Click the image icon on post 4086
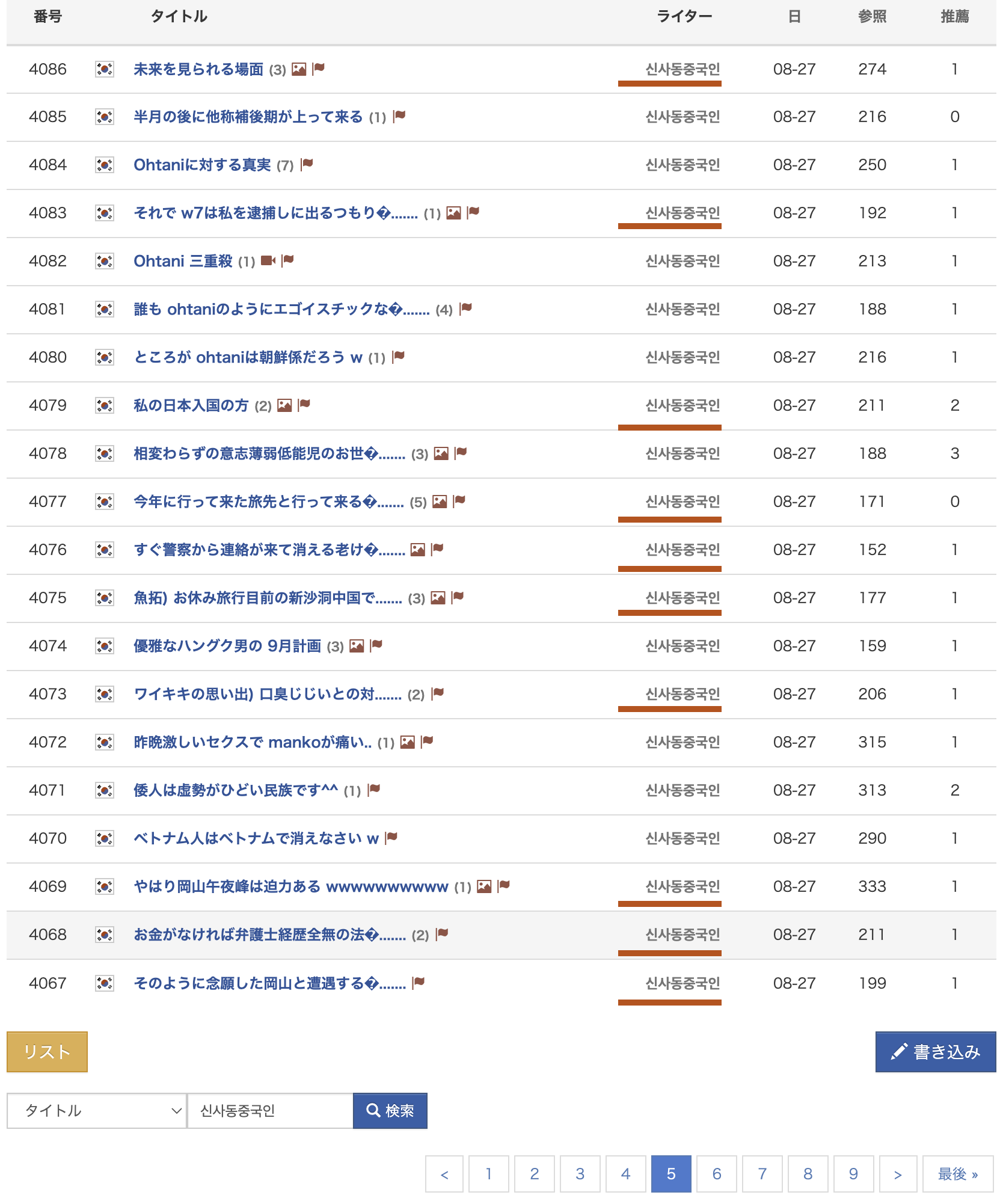Screen dimensions: 1003x1204 [x=299, y=69]
